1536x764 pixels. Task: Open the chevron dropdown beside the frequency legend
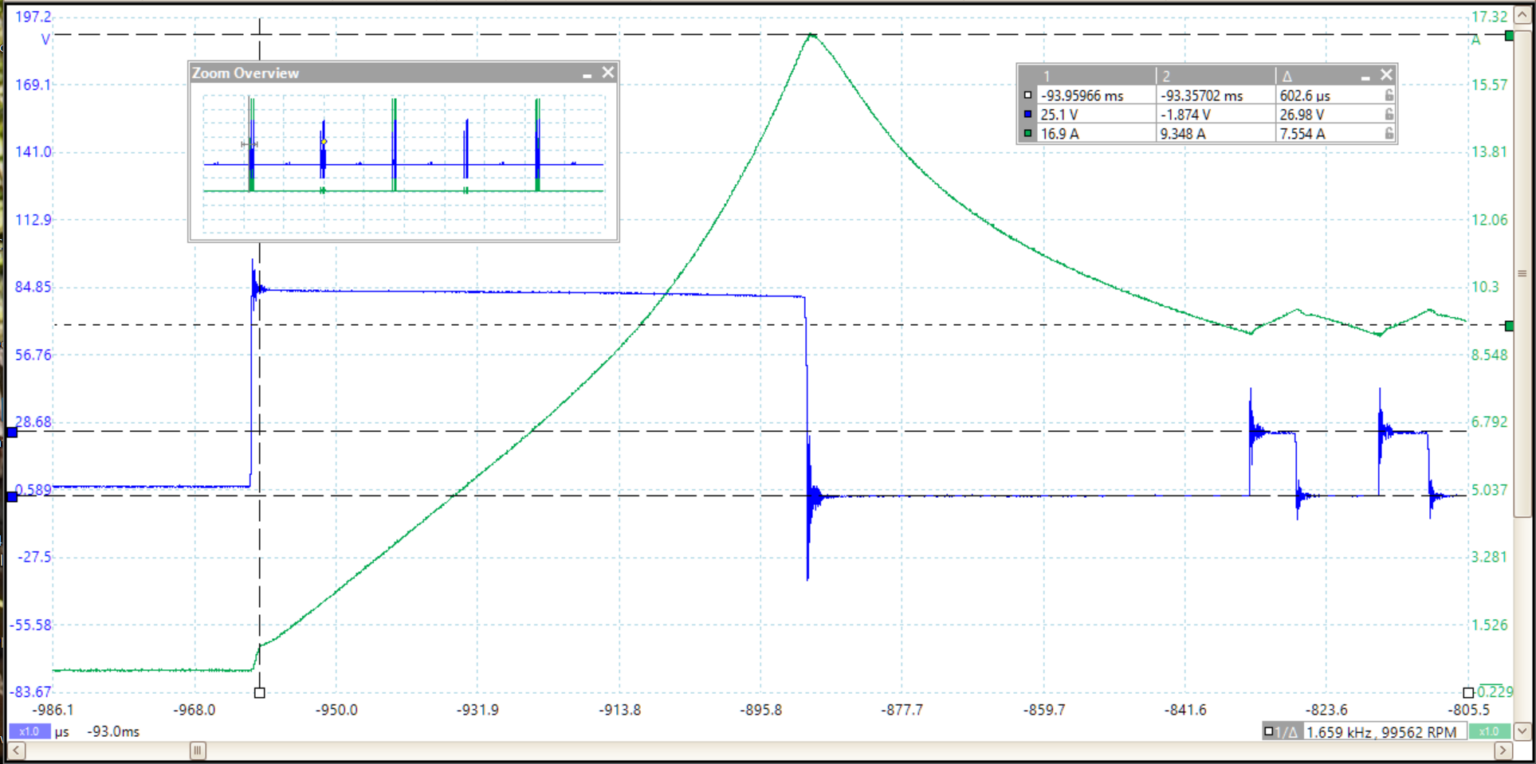pos(1521,731)
